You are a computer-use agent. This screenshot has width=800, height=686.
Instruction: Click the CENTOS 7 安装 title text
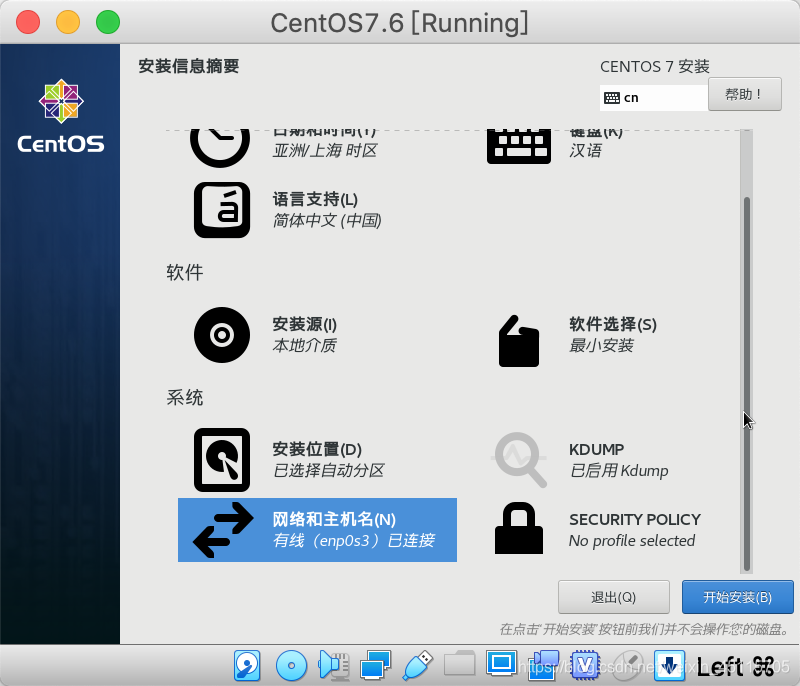[655, 67]
